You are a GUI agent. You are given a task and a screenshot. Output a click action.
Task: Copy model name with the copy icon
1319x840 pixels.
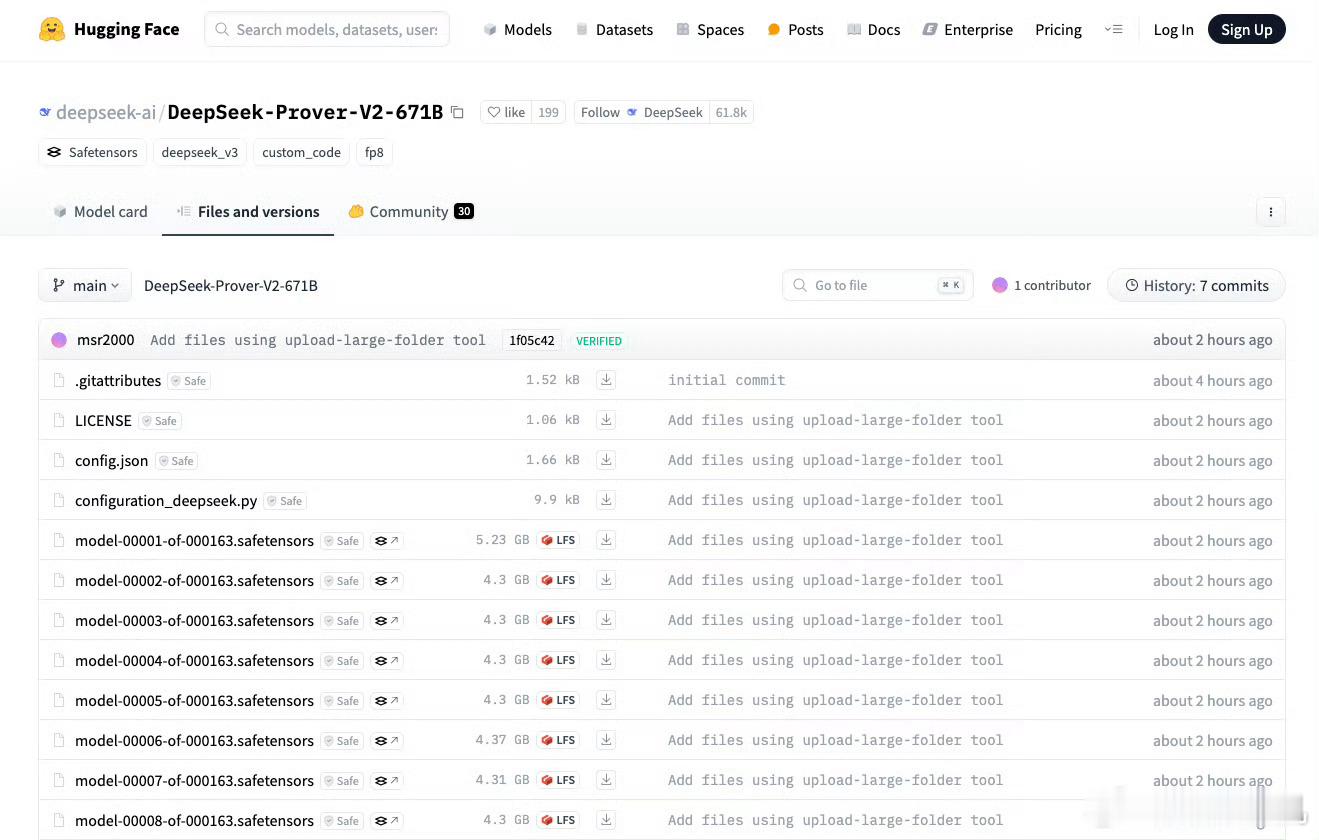coord(457,112)
